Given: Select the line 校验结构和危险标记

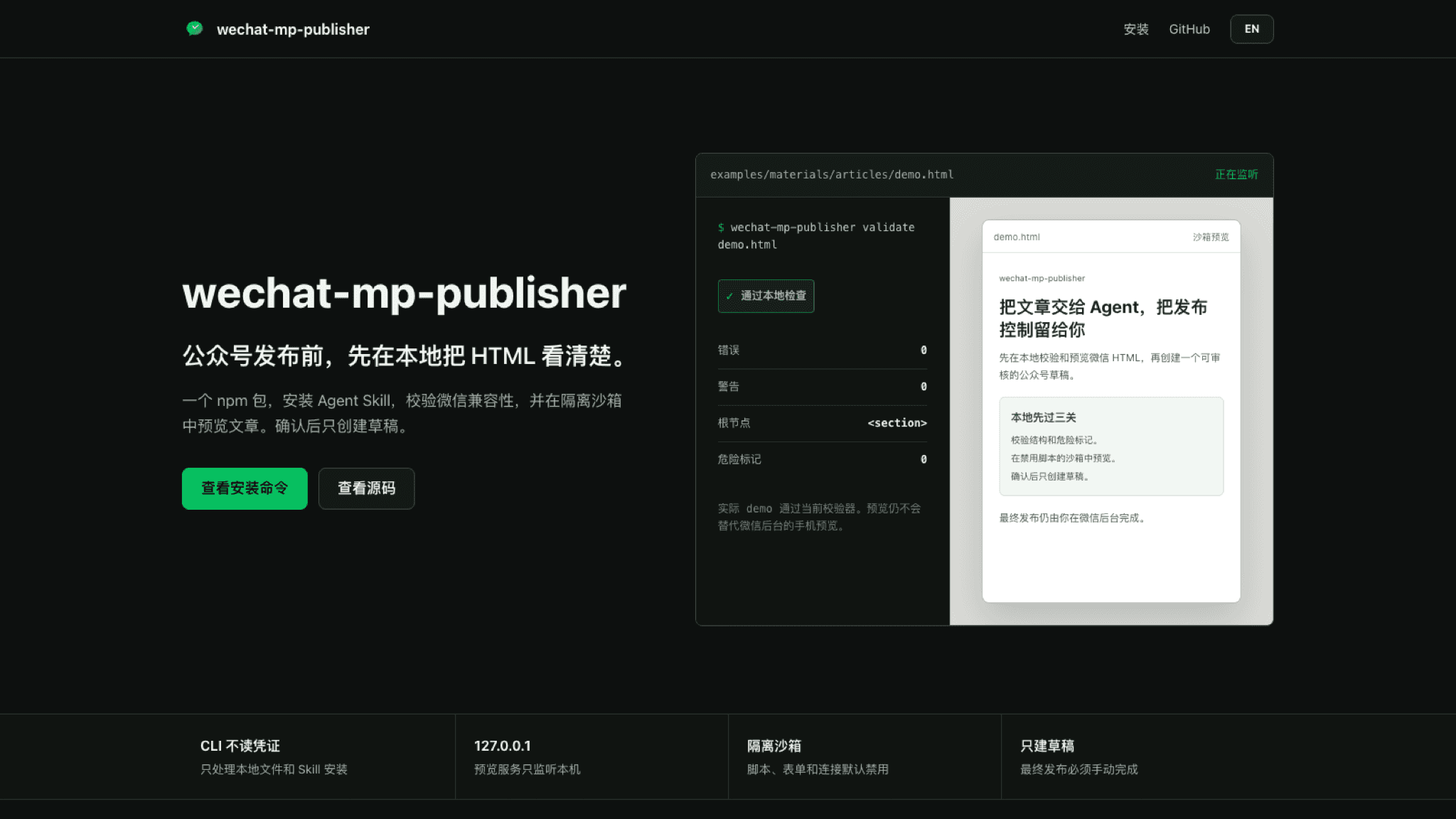Looking at the screenshot, I should click(x=1055, y=440).
